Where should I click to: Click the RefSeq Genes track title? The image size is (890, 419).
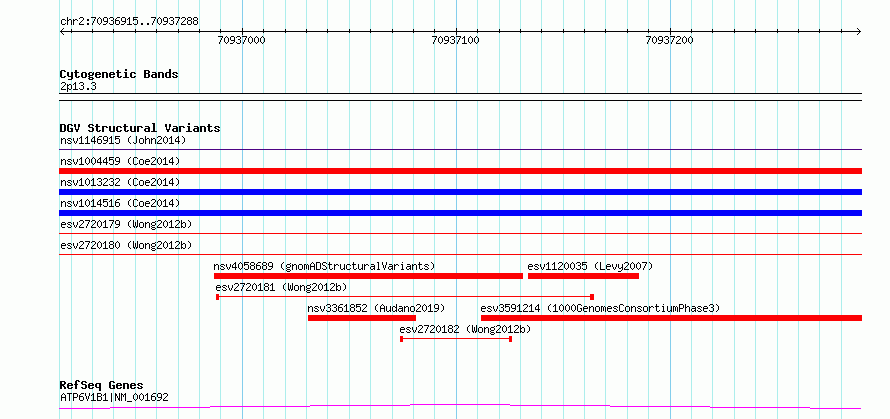[102, 386]
